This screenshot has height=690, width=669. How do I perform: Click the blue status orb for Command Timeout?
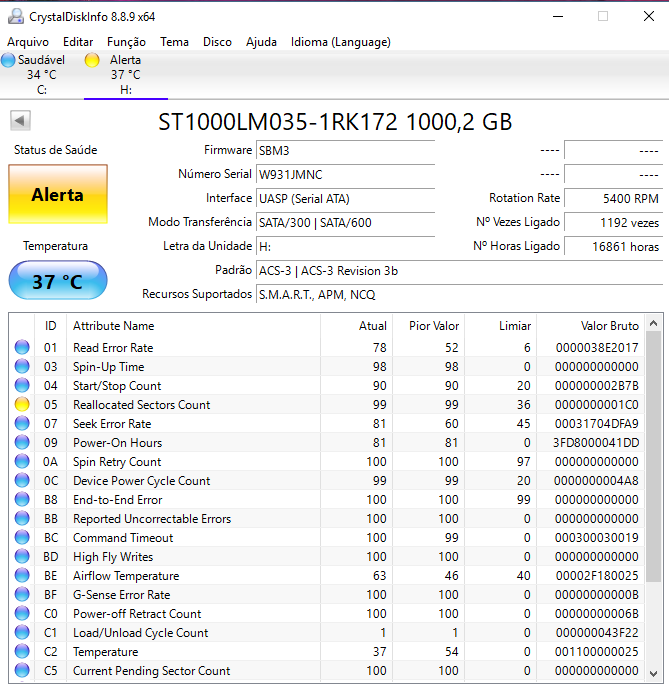click(x=22, y=537)
